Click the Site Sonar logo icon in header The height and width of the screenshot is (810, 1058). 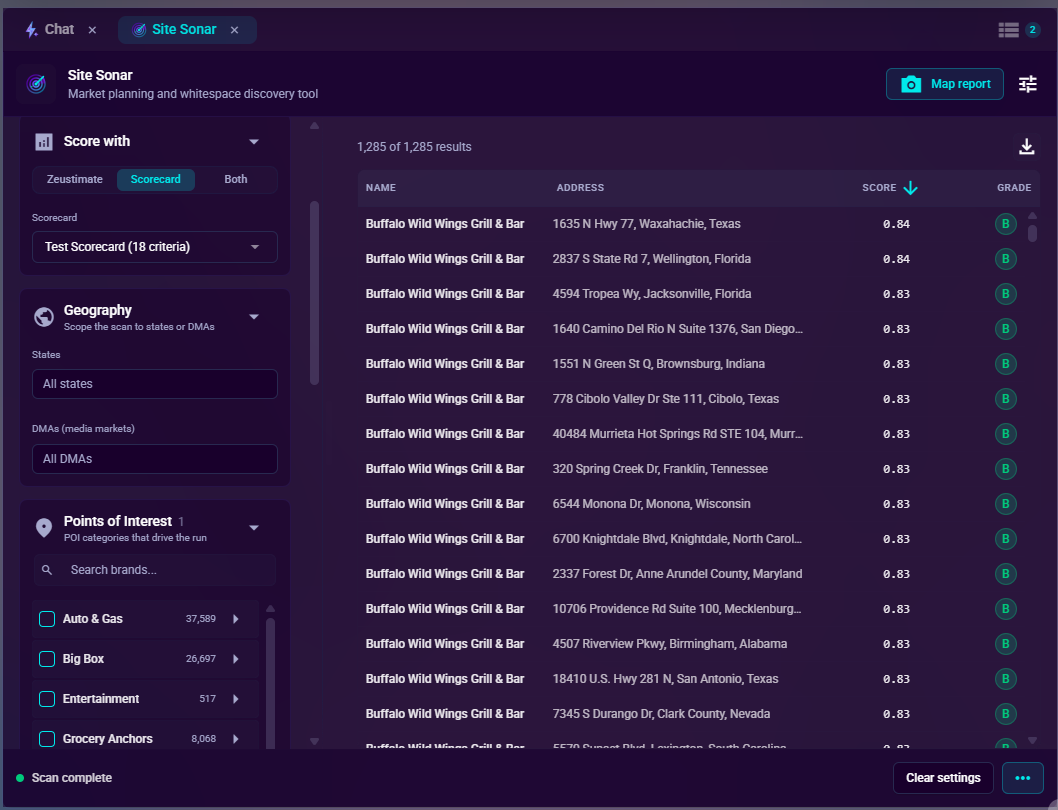(x=36, y=84)
